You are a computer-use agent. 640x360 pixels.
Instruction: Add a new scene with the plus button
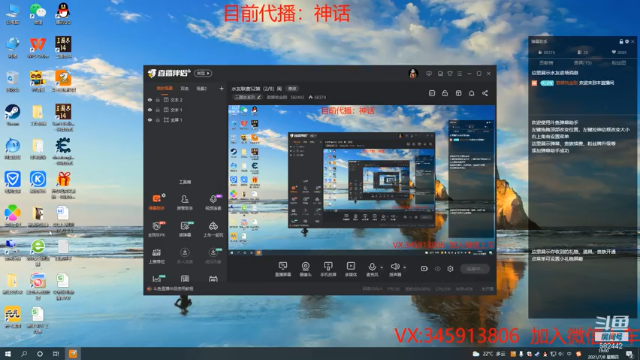(221, 88)
